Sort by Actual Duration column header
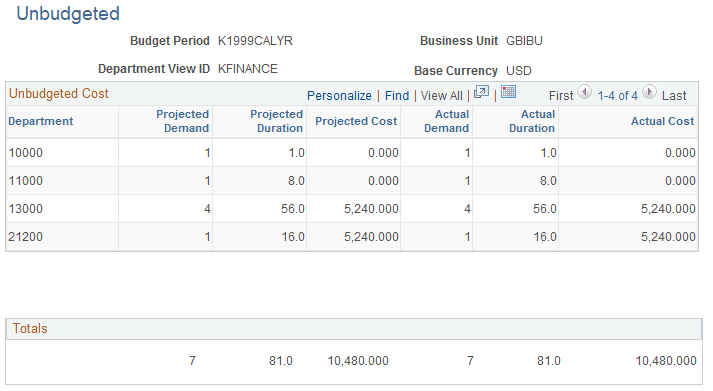The image size is (713, 391). (532, 121)
